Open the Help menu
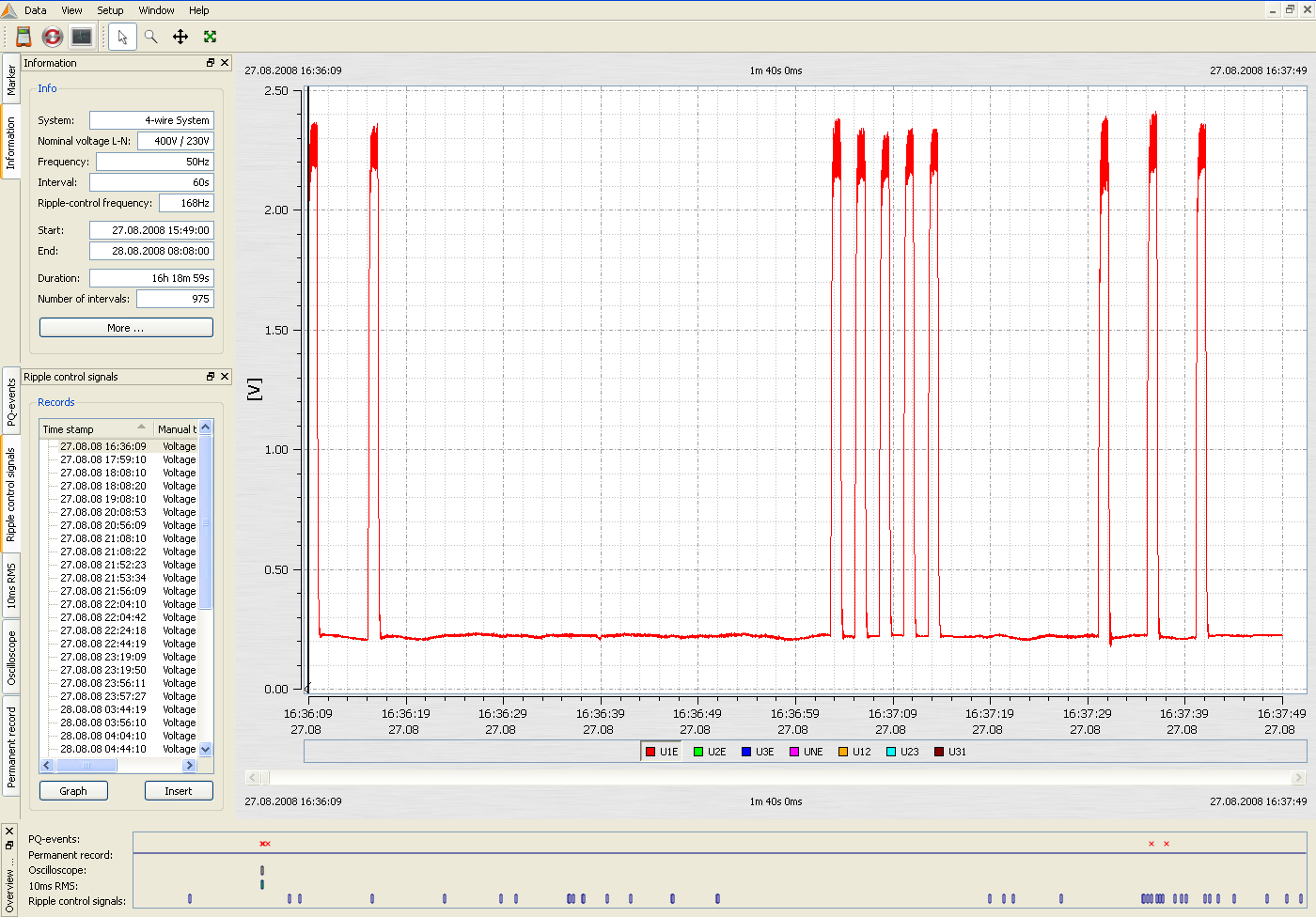The width and height of the screenshot is (1316, 917). pyautogui.click(x=198, y=10)
